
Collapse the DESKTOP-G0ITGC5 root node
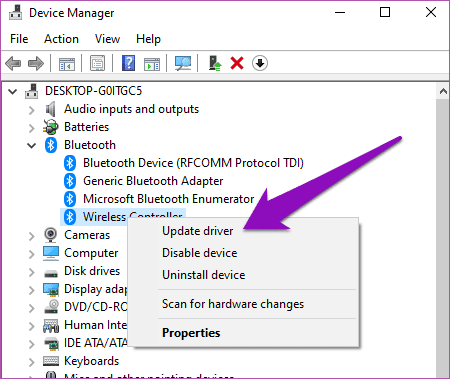click(x=13, y=91)
